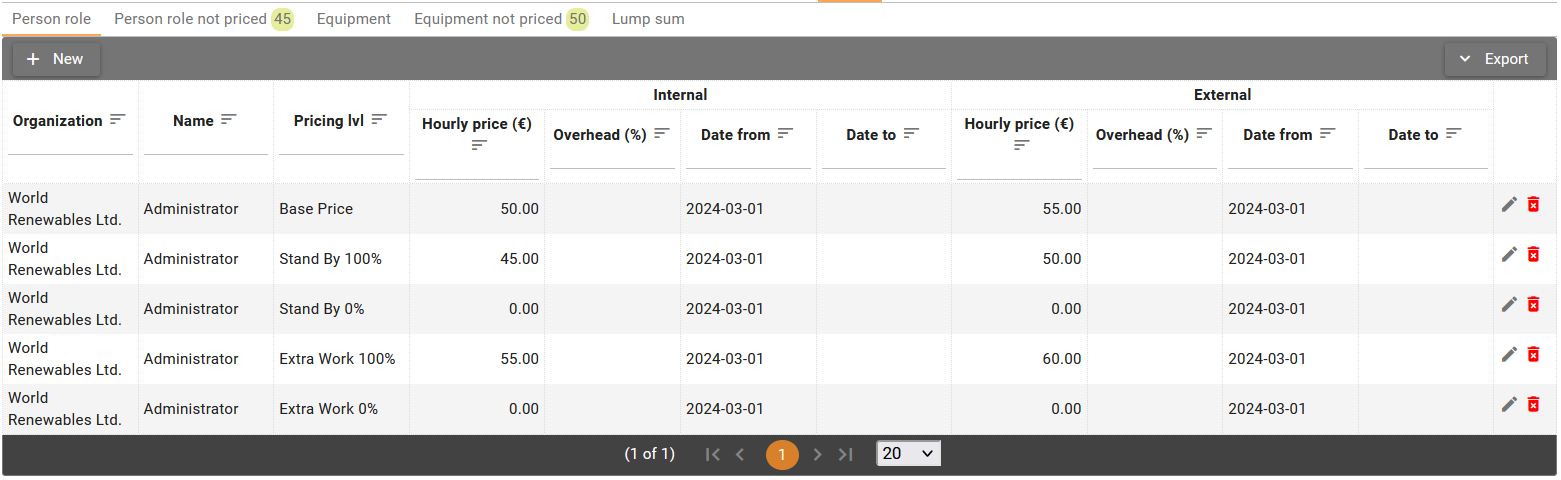Open the Export dropdown
This screenshot has width=1561, height=480.
pos(1493,59)
